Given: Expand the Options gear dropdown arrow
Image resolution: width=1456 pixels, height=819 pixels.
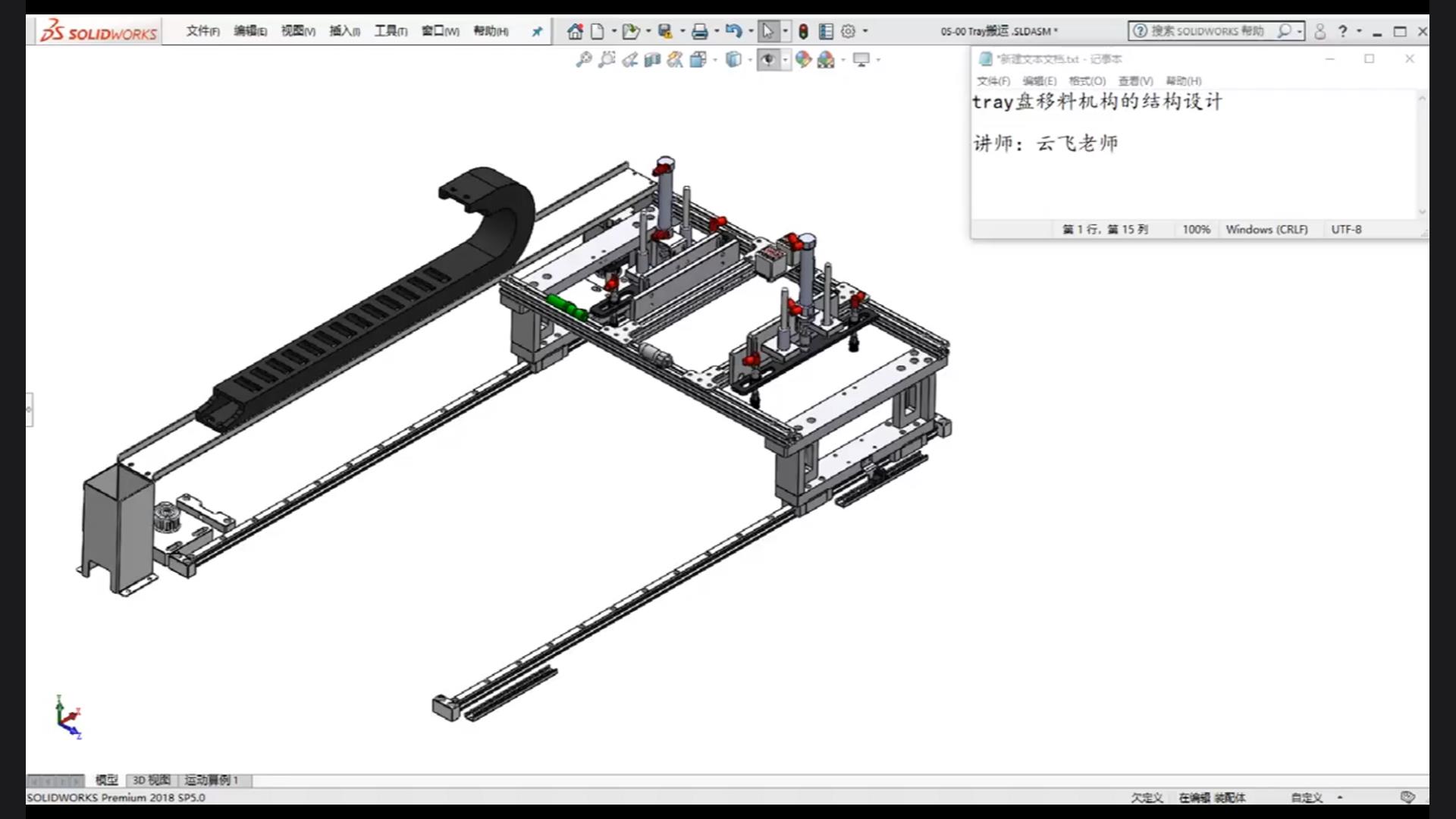Looking at the screenshot, I should tap(865, 31).
